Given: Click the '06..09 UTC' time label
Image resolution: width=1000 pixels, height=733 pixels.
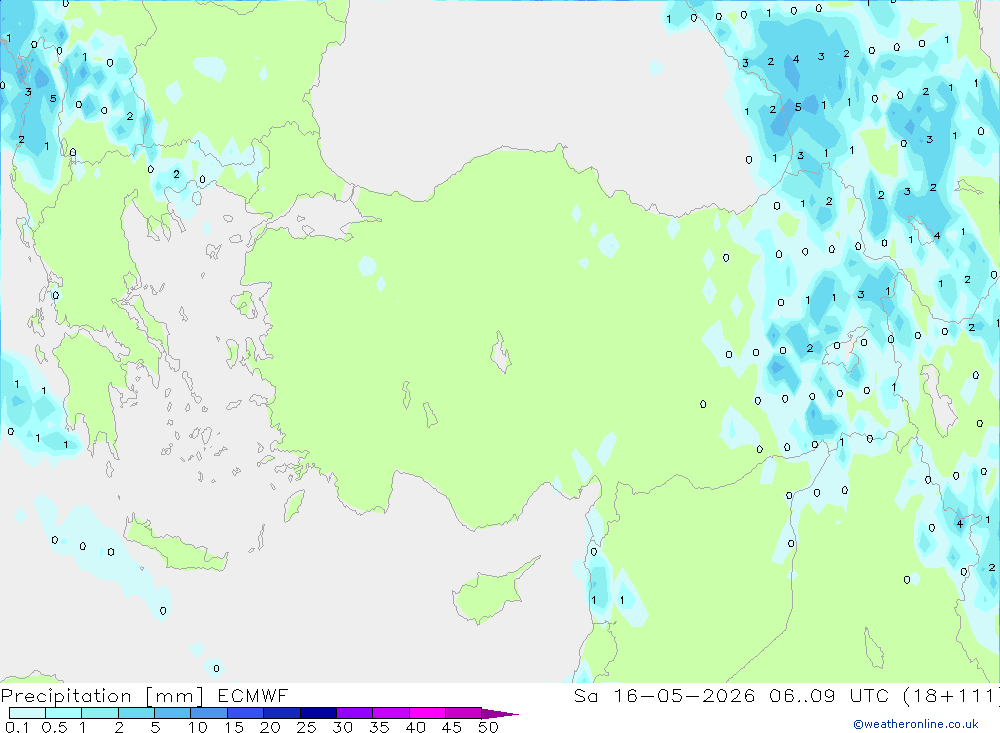Looking at the screenshot, I should pyautogui.click(x=828, y=695).
